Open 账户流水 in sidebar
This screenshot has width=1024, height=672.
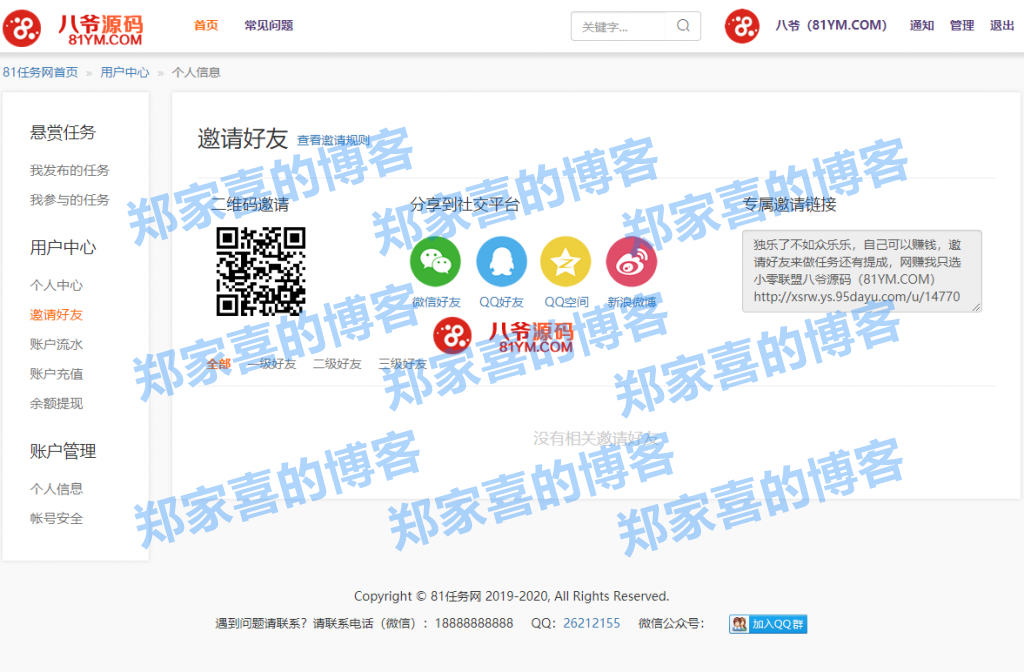(x=56, y=344)
